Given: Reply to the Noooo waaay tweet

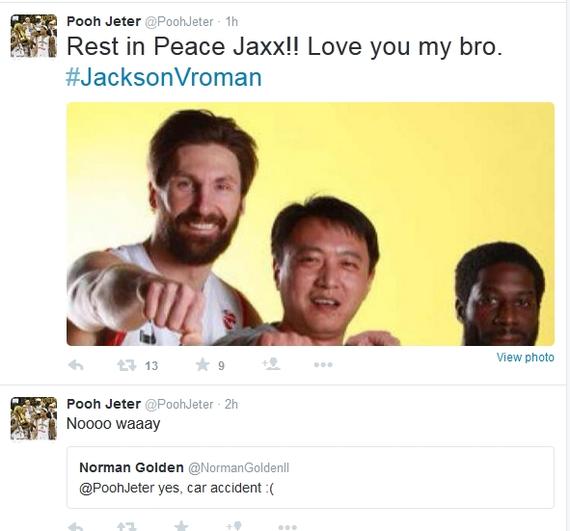Looking at the screenshot, I should coord(76,527).
